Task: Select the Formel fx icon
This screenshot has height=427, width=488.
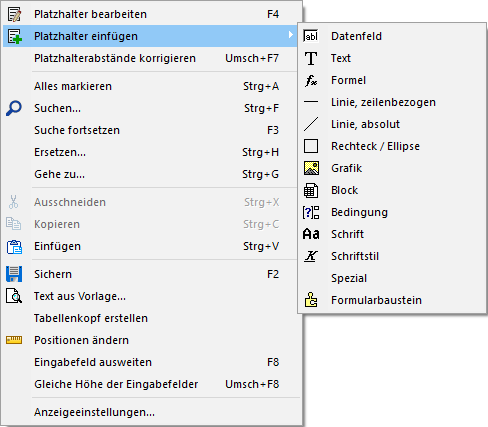Action: pos(311,80)
